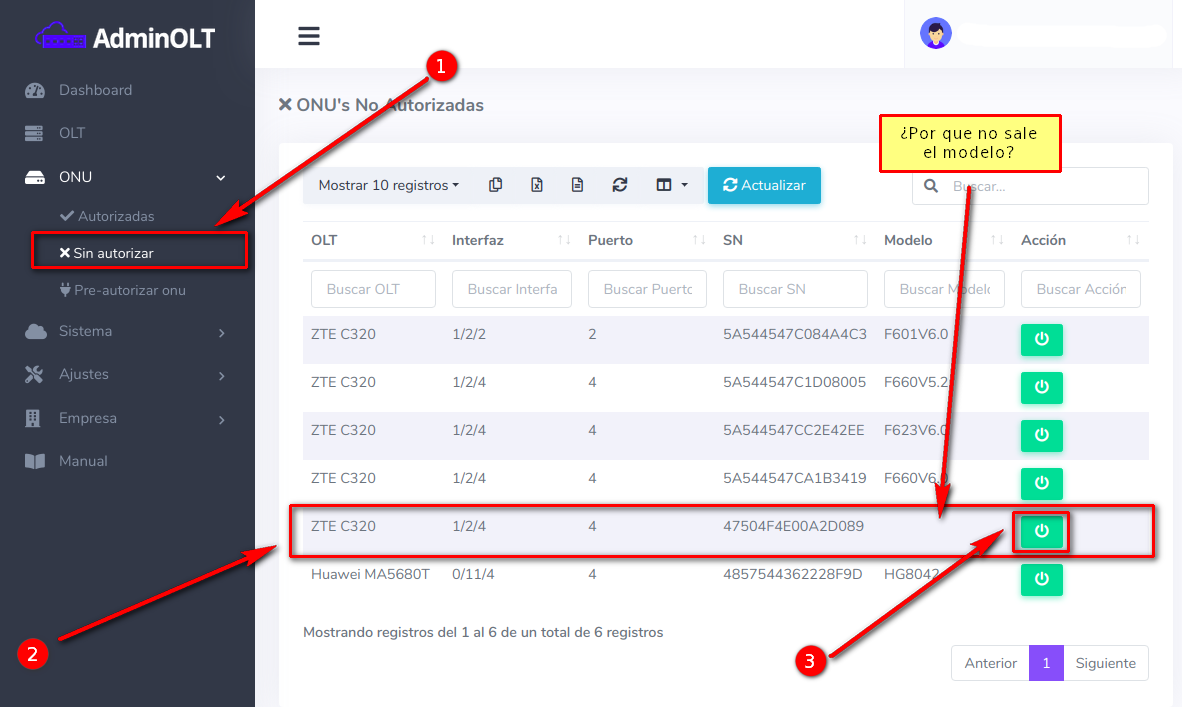Click the reload table icon
Viewport: 1182px width, 707px height.
tap(620, 185)
